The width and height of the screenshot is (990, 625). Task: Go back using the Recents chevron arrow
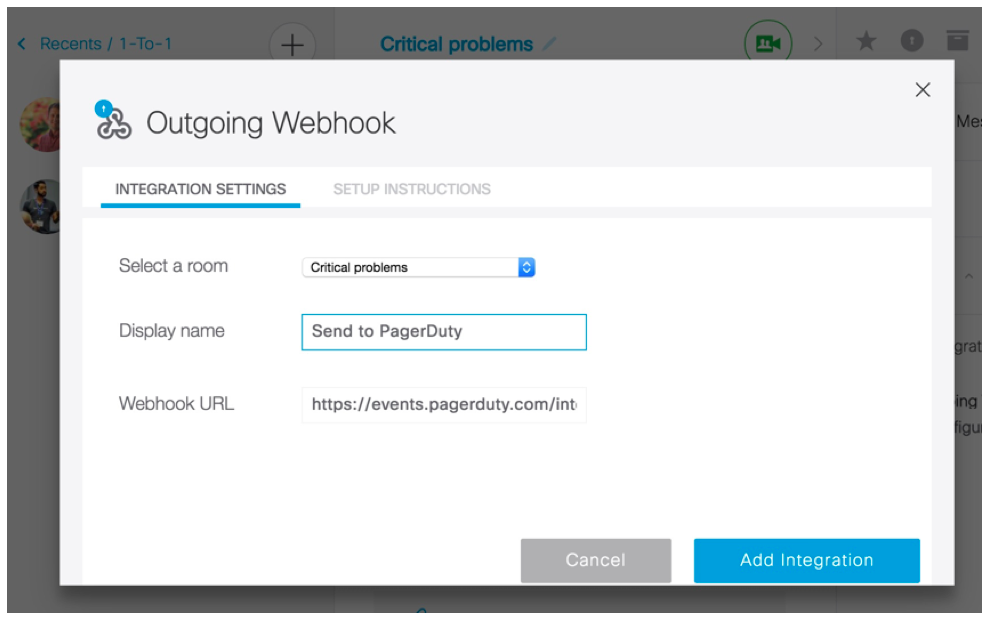click(x=22, y=44)
